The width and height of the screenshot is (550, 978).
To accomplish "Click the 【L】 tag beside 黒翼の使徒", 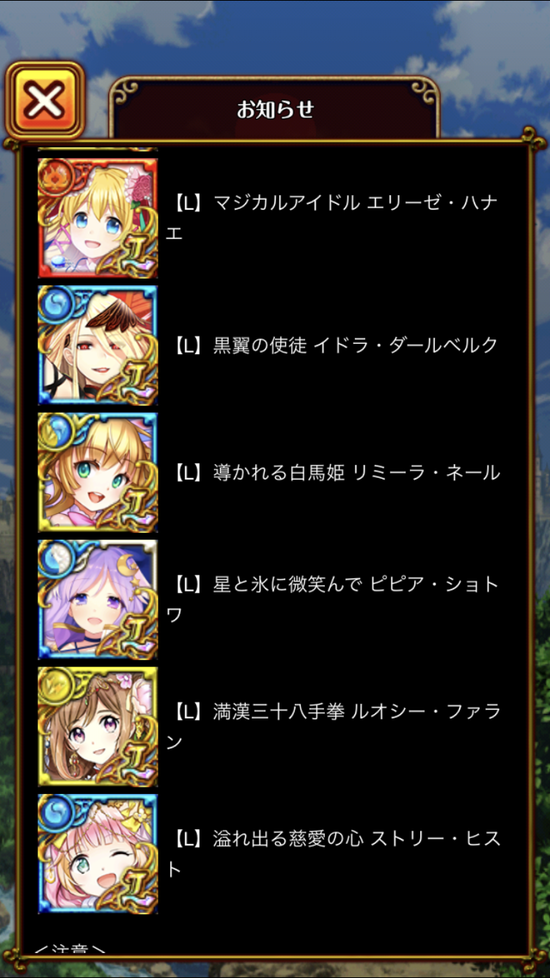I will pos(187,345).
